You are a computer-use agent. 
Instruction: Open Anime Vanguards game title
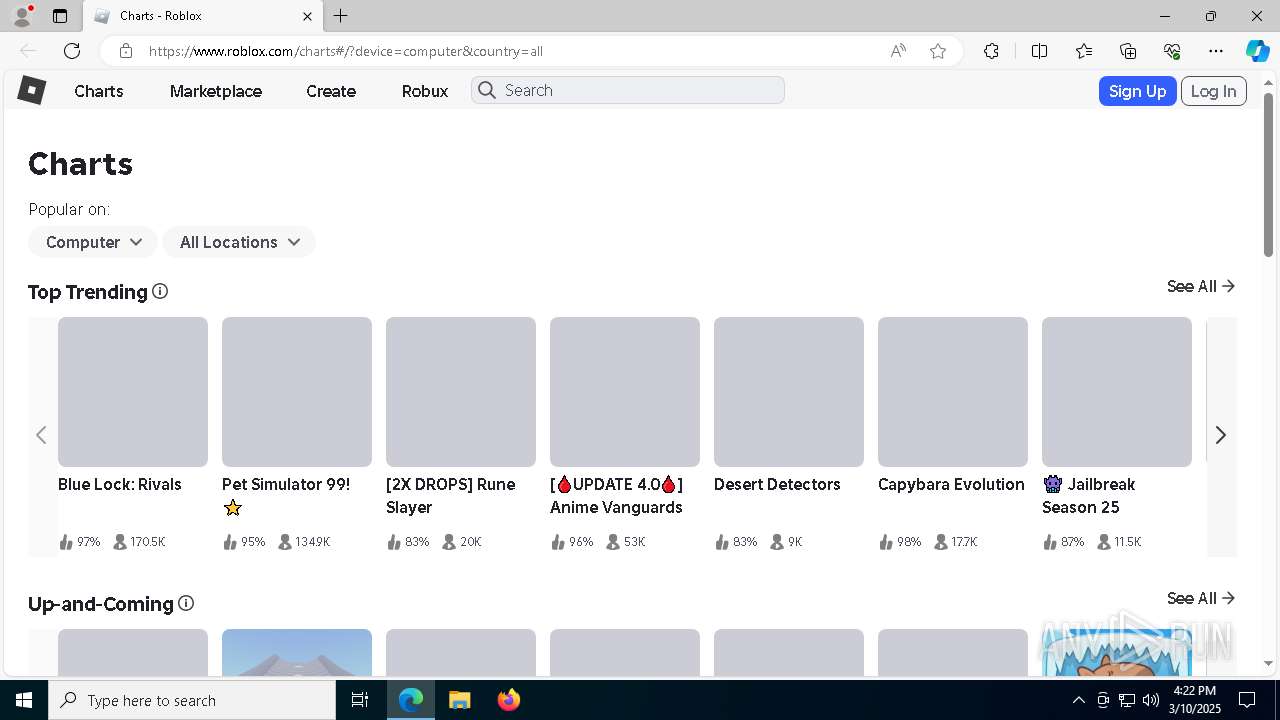coord(616,496)
